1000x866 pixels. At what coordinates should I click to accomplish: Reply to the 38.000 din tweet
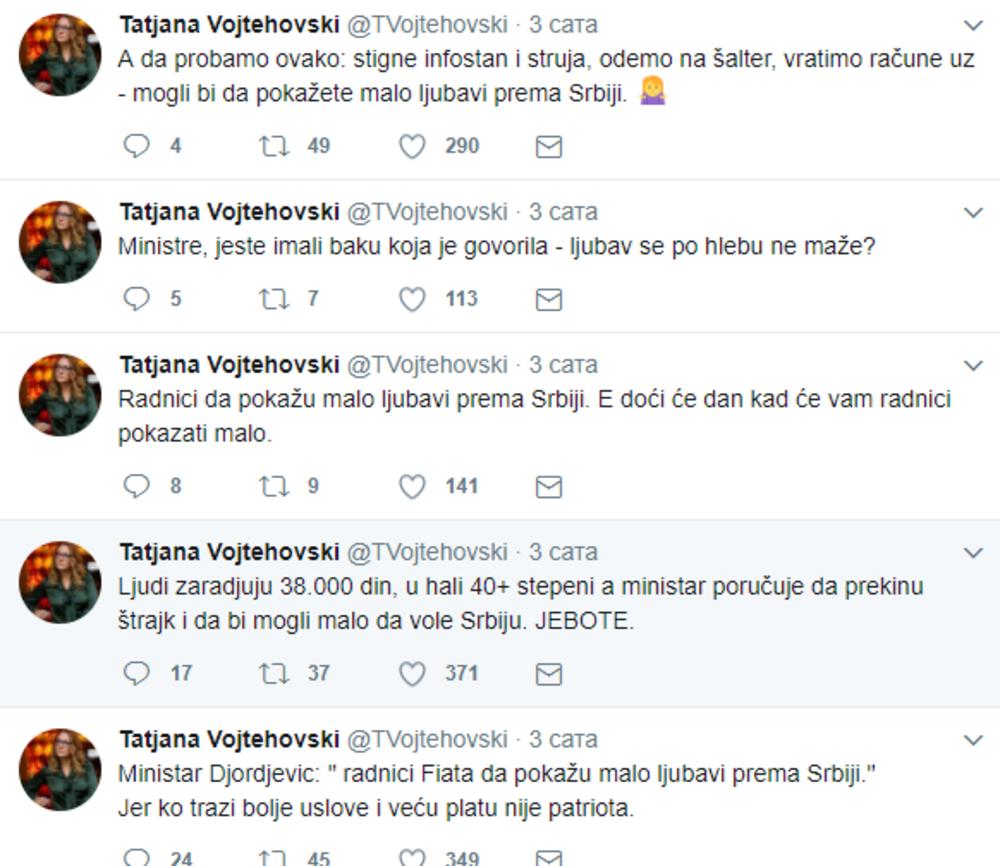pyautogui.click(x=136, y=674)
